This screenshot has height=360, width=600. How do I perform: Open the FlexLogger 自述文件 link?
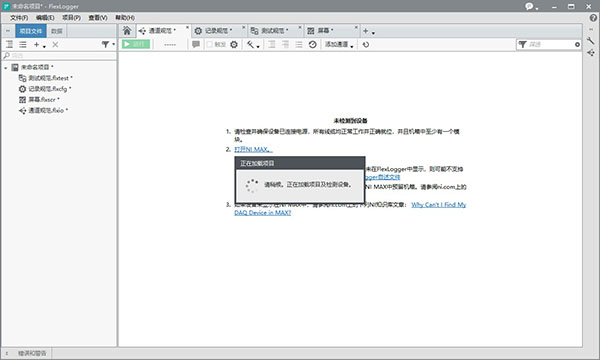(382, 177)
